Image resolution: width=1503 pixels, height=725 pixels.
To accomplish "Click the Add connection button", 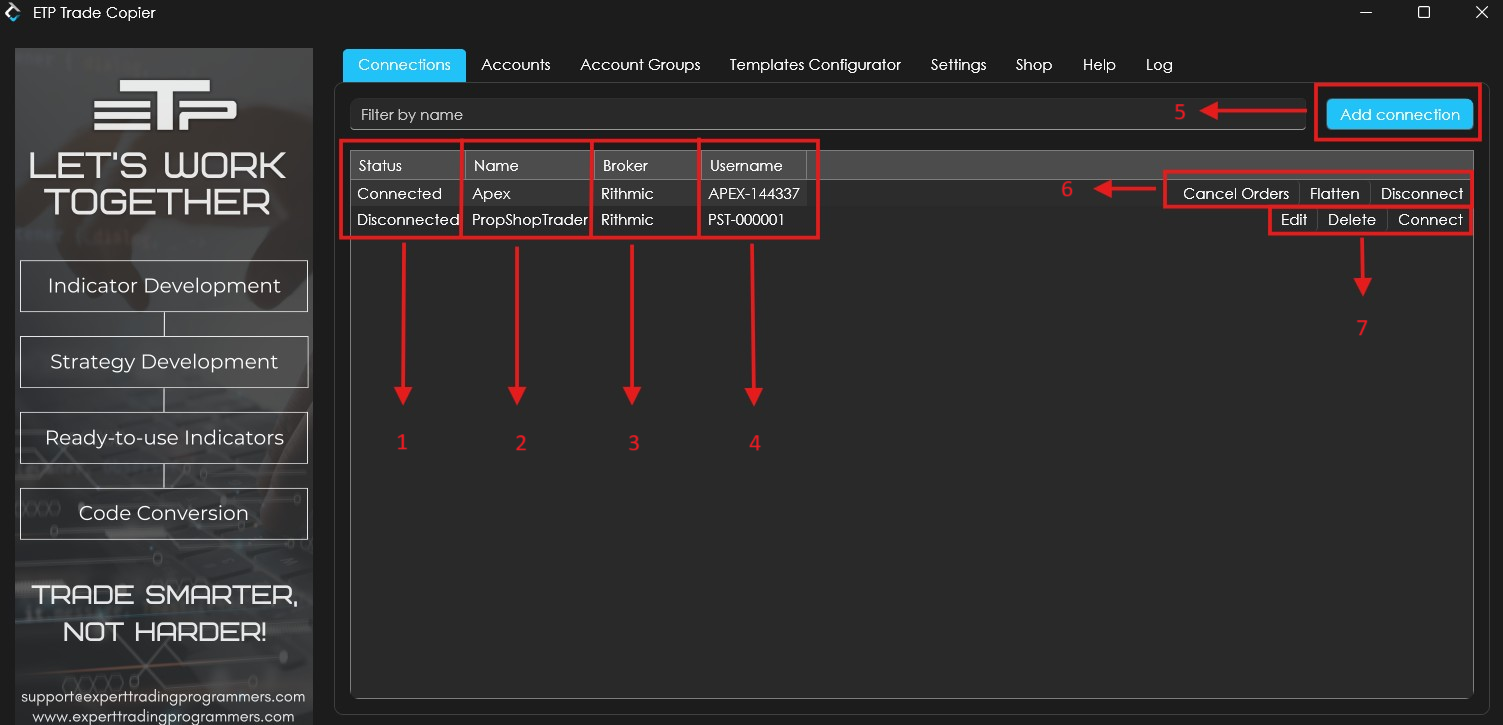I will (x=1400, y=114).
